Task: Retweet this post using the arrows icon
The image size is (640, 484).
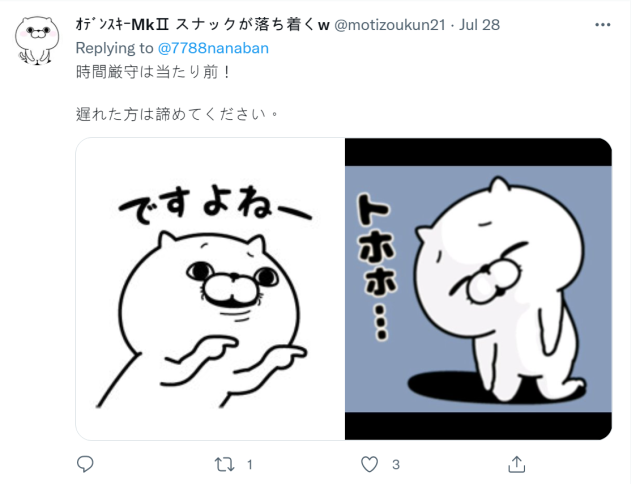Action: pos(224,464)
